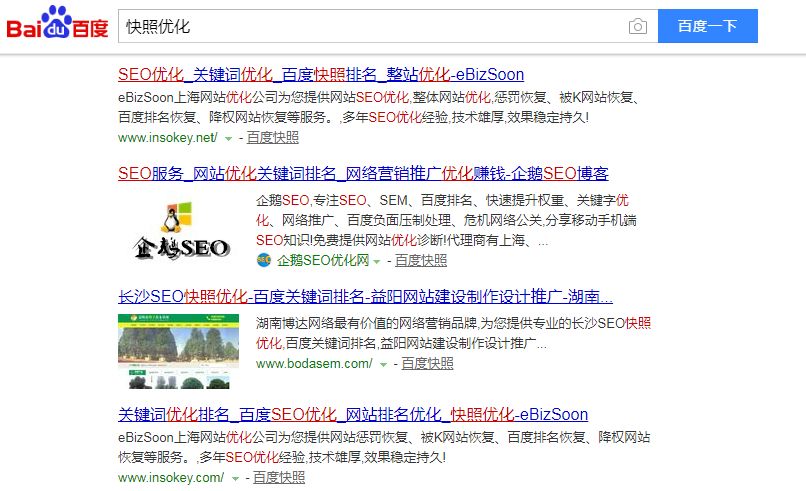Open the first result titled SEO优化_关键词优化_百度快照排名

point(321,75)
